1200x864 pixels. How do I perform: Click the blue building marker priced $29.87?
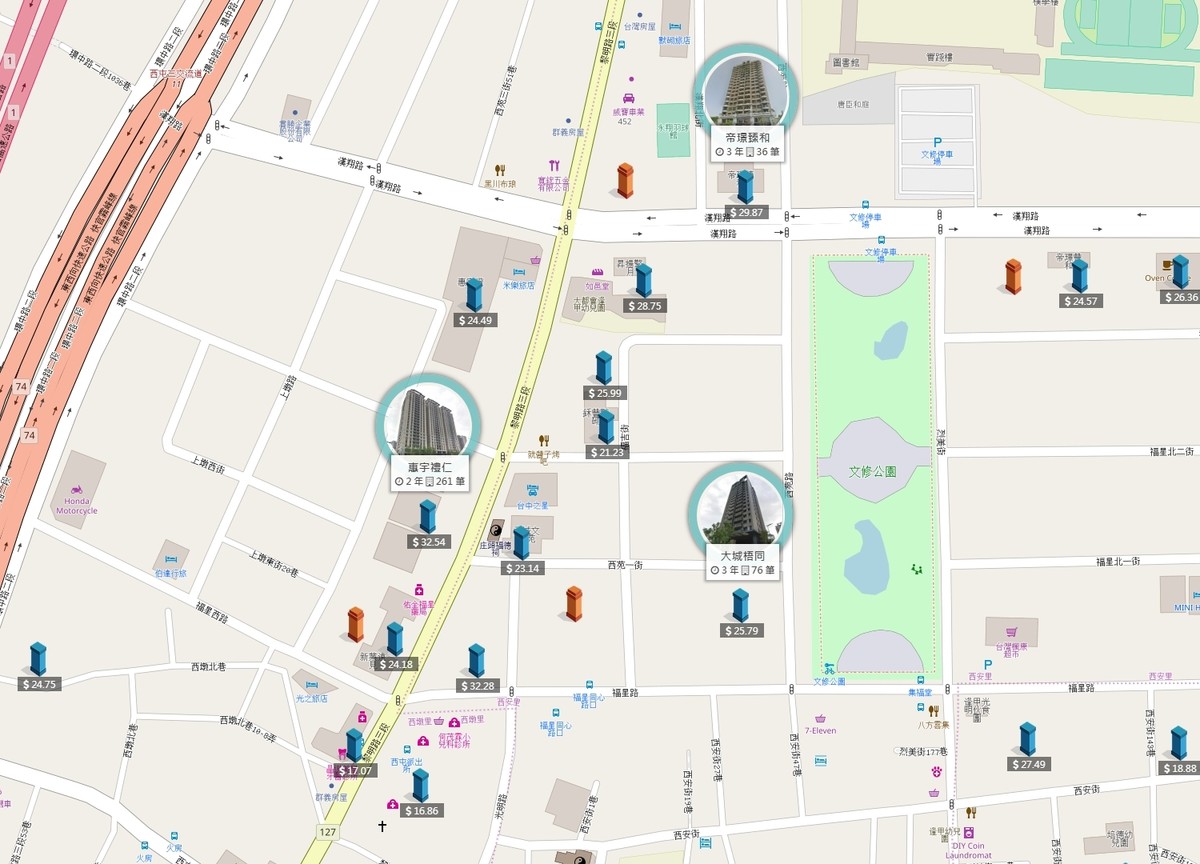pos(745,187)
